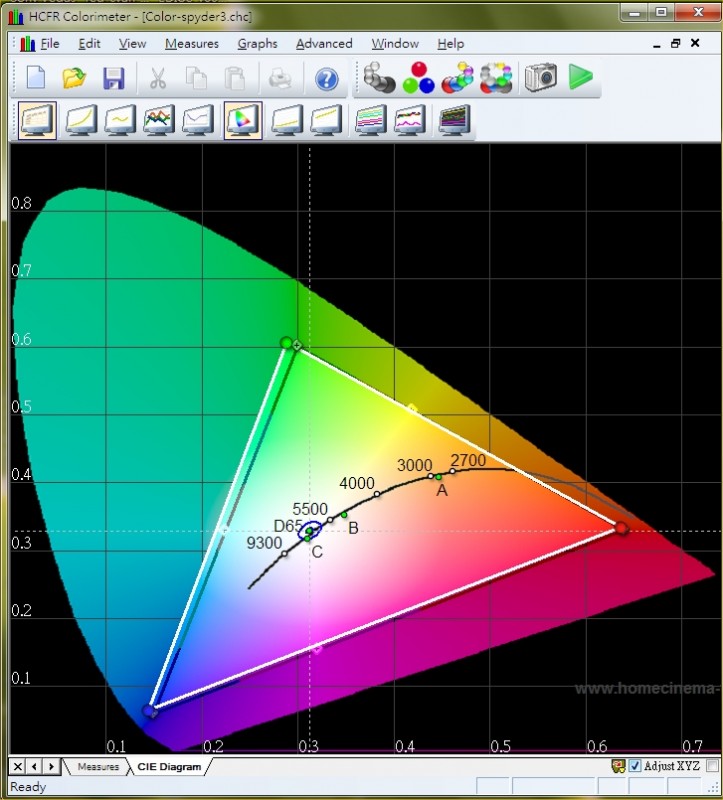The height and width of the screenshot is (800, 723).
Task: Switch to the Measures tab
Action: (x=98, y=766)
